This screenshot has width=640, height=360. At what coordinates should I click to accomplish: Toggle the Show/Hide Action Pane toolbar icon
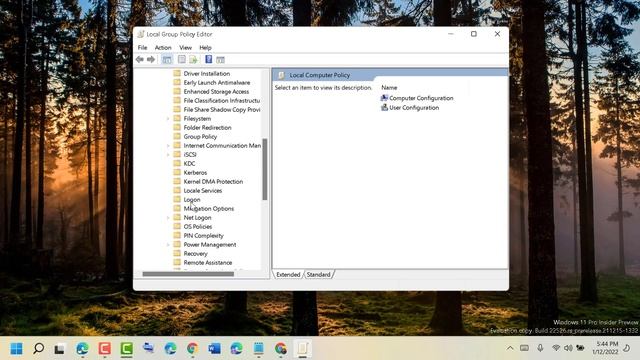pyautogui.click(x=220, y=60)
